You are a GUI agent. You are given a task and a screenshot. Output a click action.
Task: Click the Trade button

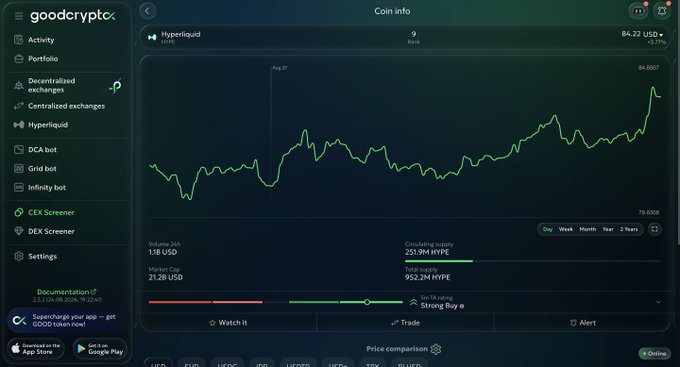click(405, 323)
